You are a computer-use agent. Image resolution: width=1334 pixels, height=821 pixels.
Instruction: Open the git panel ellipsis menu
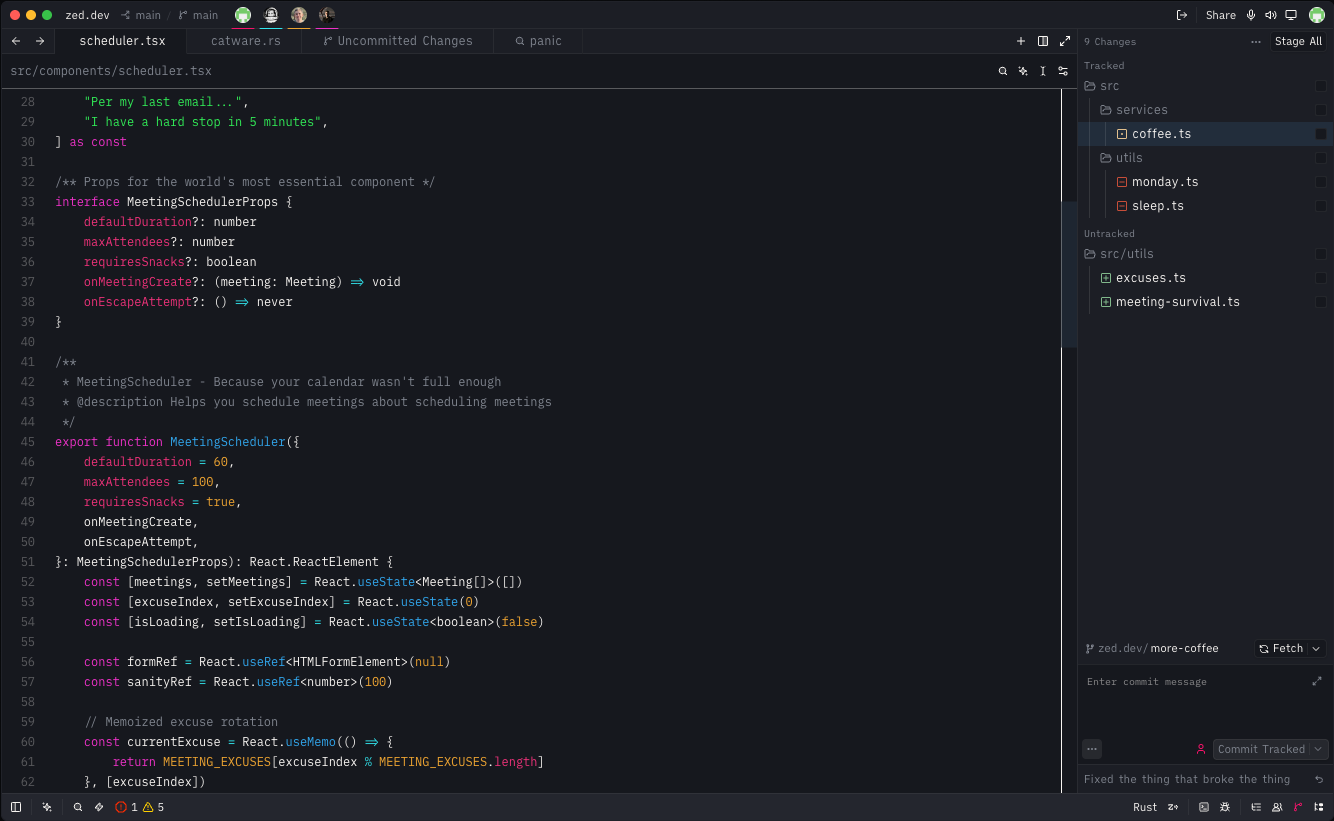[x=1256, y=42]
